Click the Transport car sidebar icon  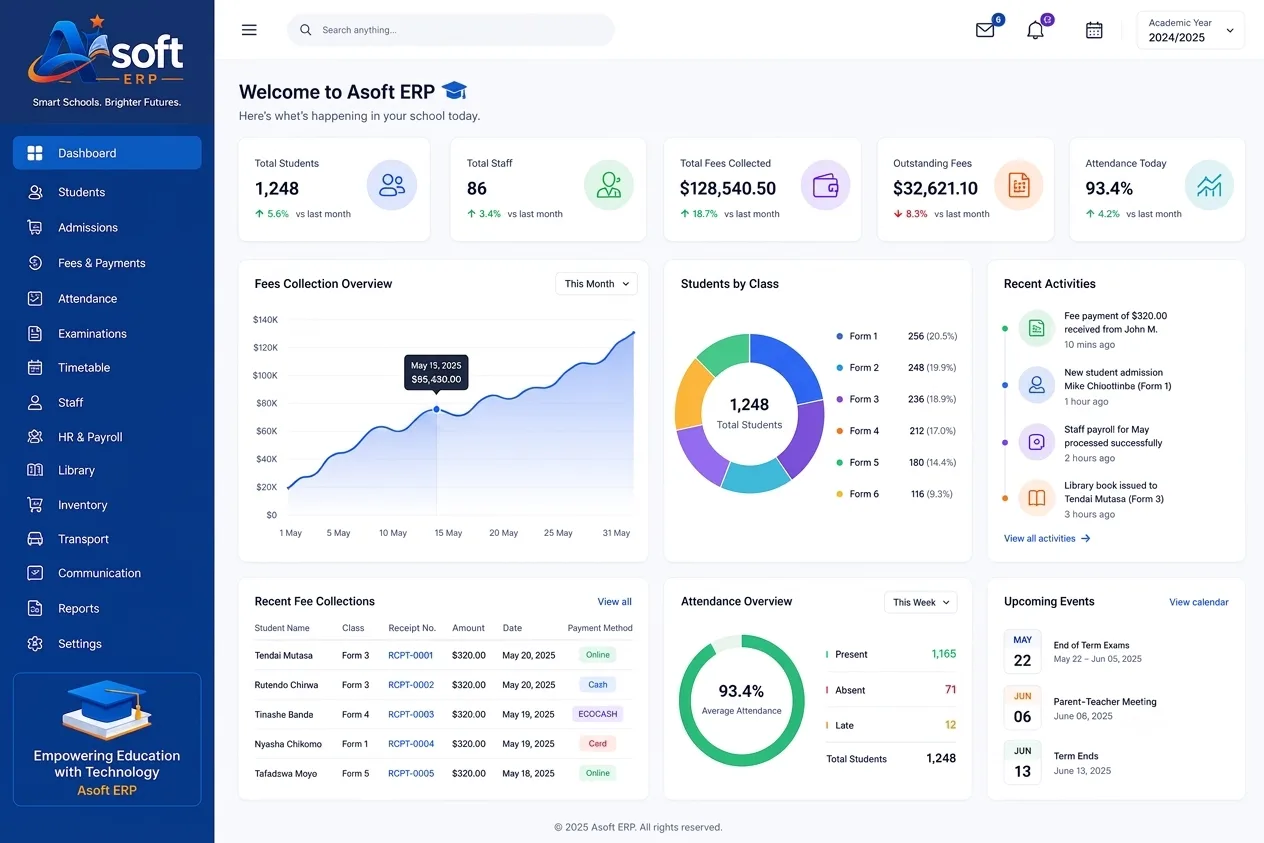tap(35, 539)
